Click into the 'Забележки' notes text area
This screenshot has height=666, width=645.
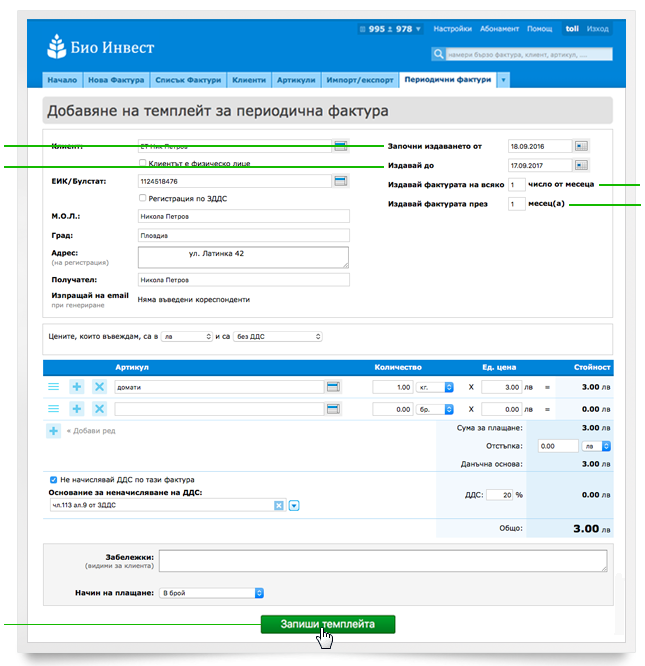(383, 561)
